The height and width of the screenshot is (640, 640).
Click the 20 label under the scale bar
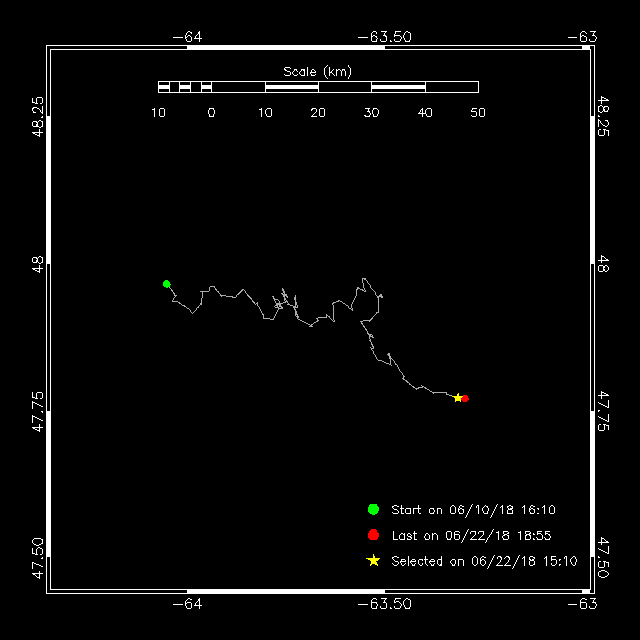pyautogui.click(x=318, y=113)
